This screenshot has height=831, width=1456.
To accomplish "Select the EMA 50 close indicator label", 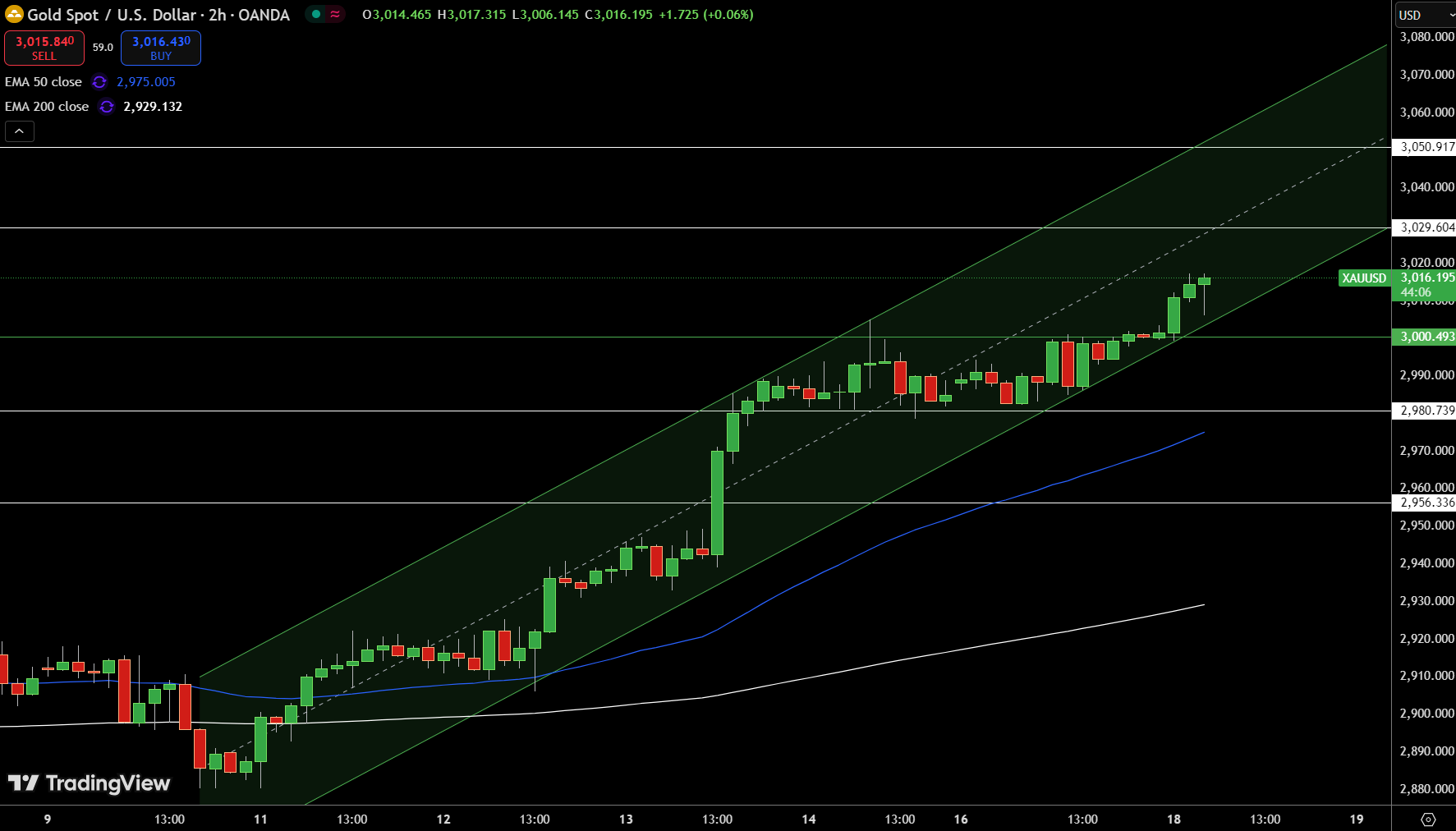I will pos(44,82).
